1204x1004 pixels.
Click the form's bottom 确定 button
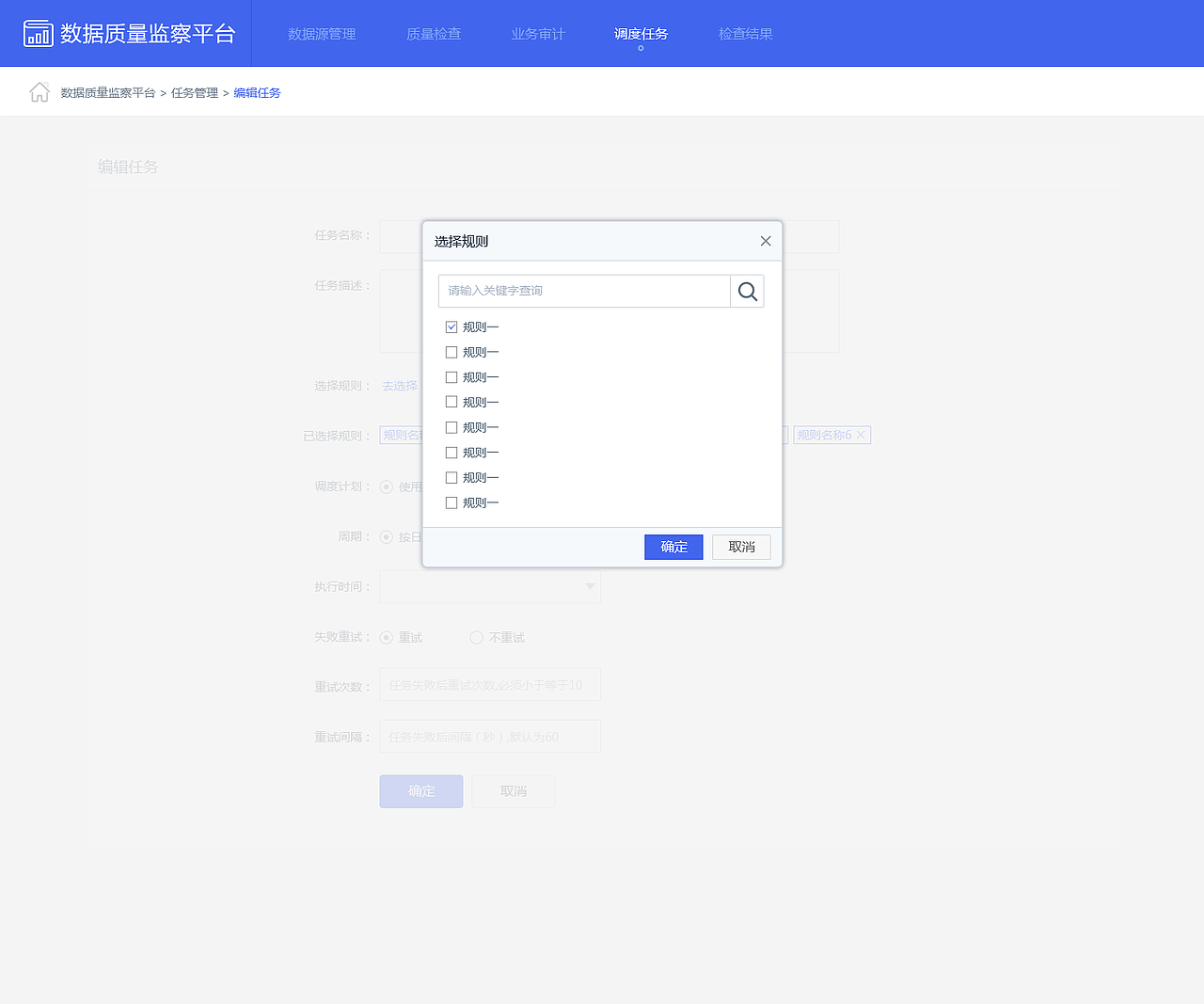point(420,791)
